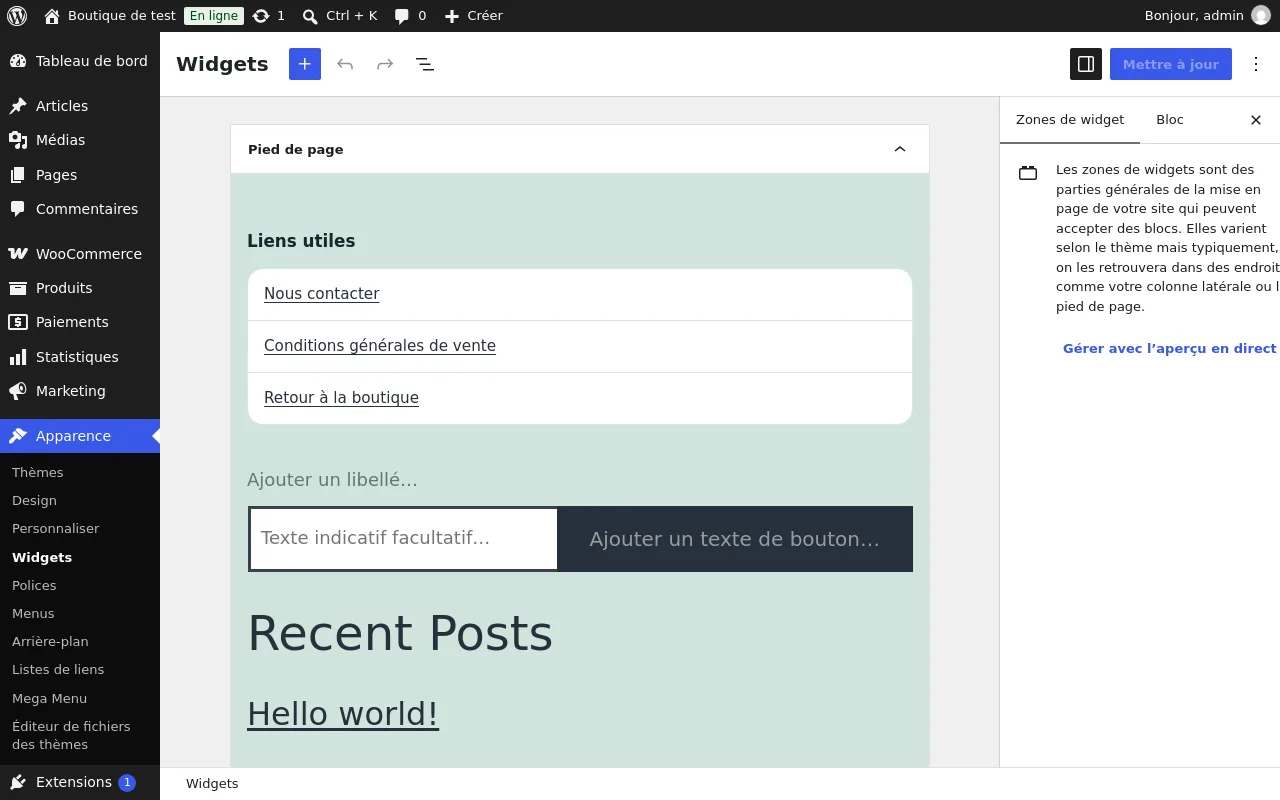Go to the Produits section
The width and height of the screenshot is (1280, 800).
(x=80, y=288)
